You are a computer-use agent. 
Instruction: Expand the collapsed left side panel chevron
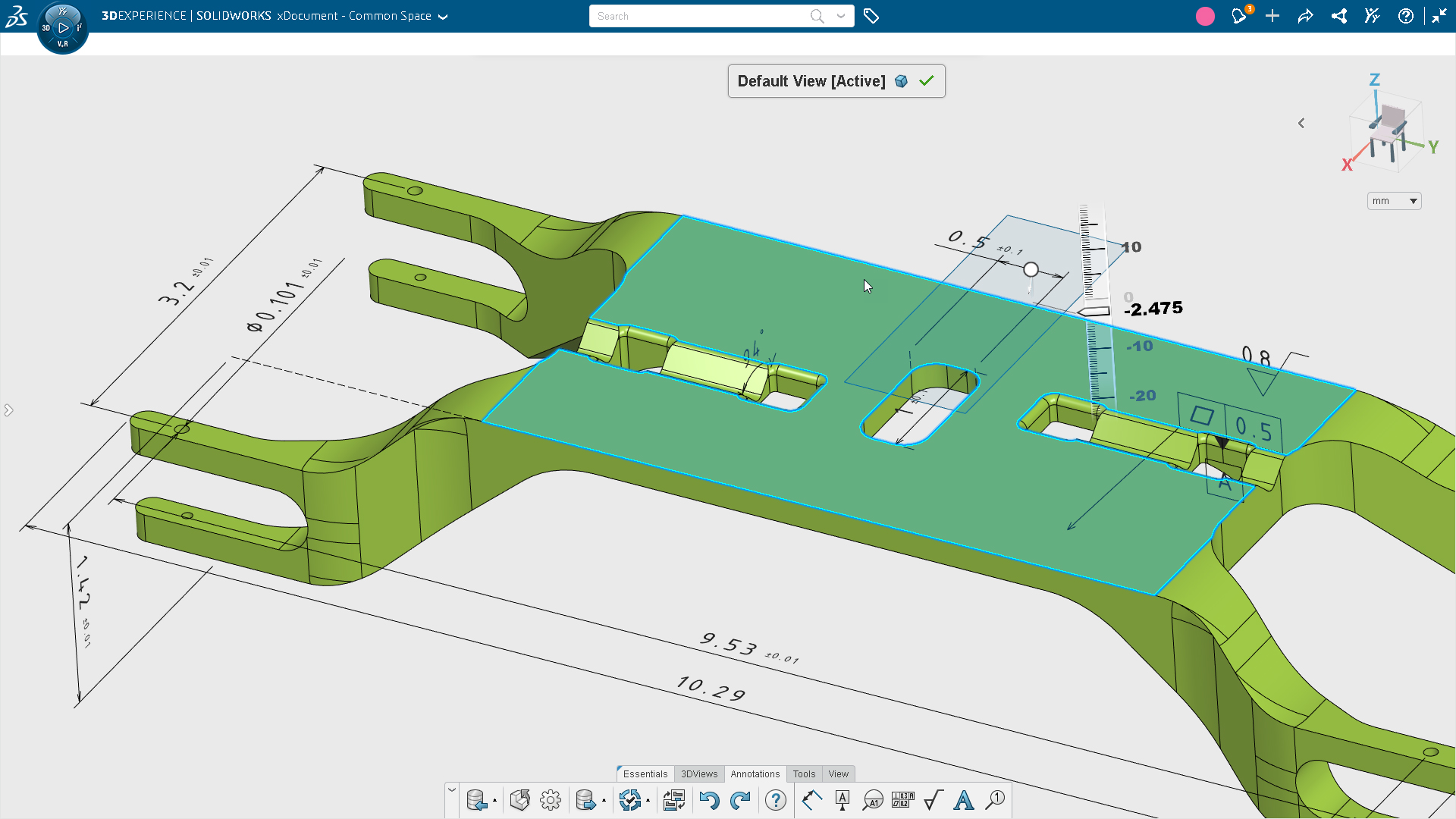(x=8, y=409)
